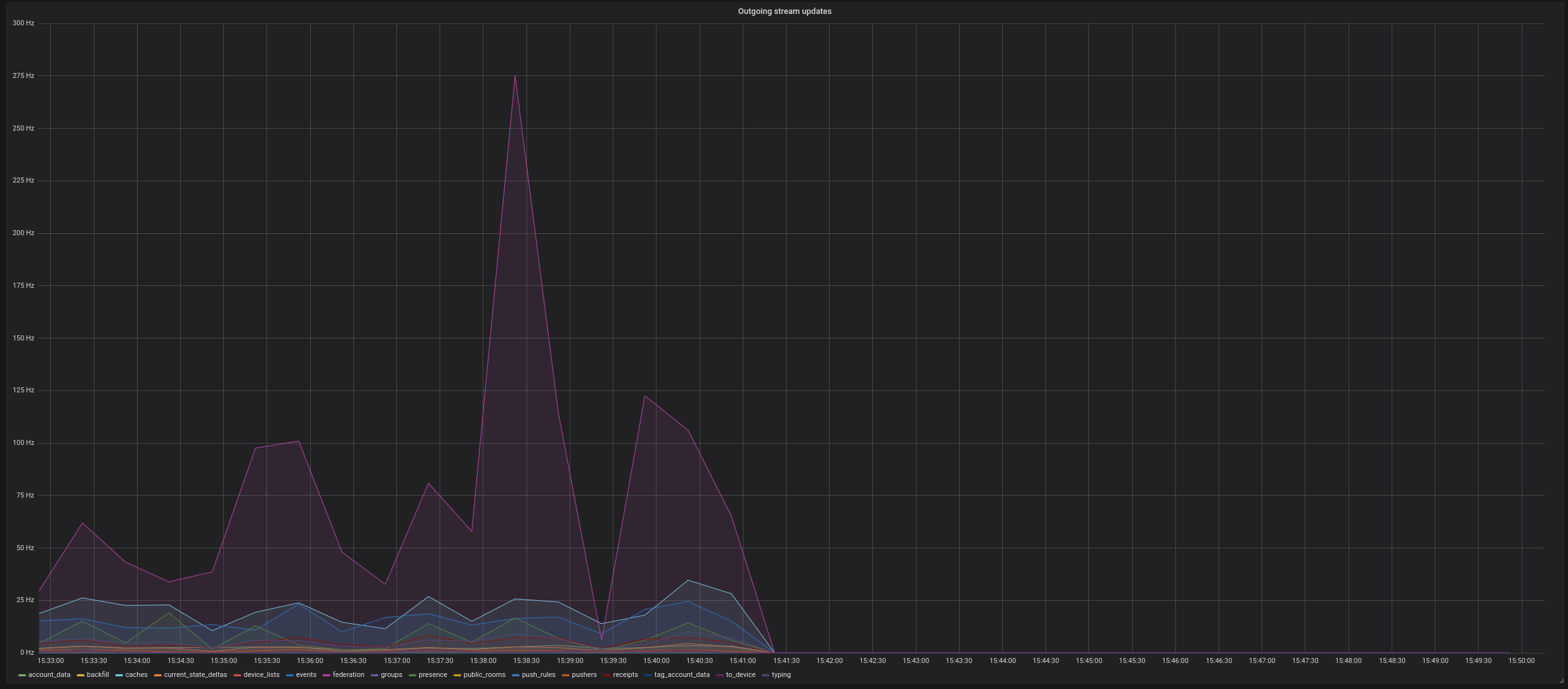
Task: Click the 15:35:30 x-axis time label
Action: (x=267, y=661)
